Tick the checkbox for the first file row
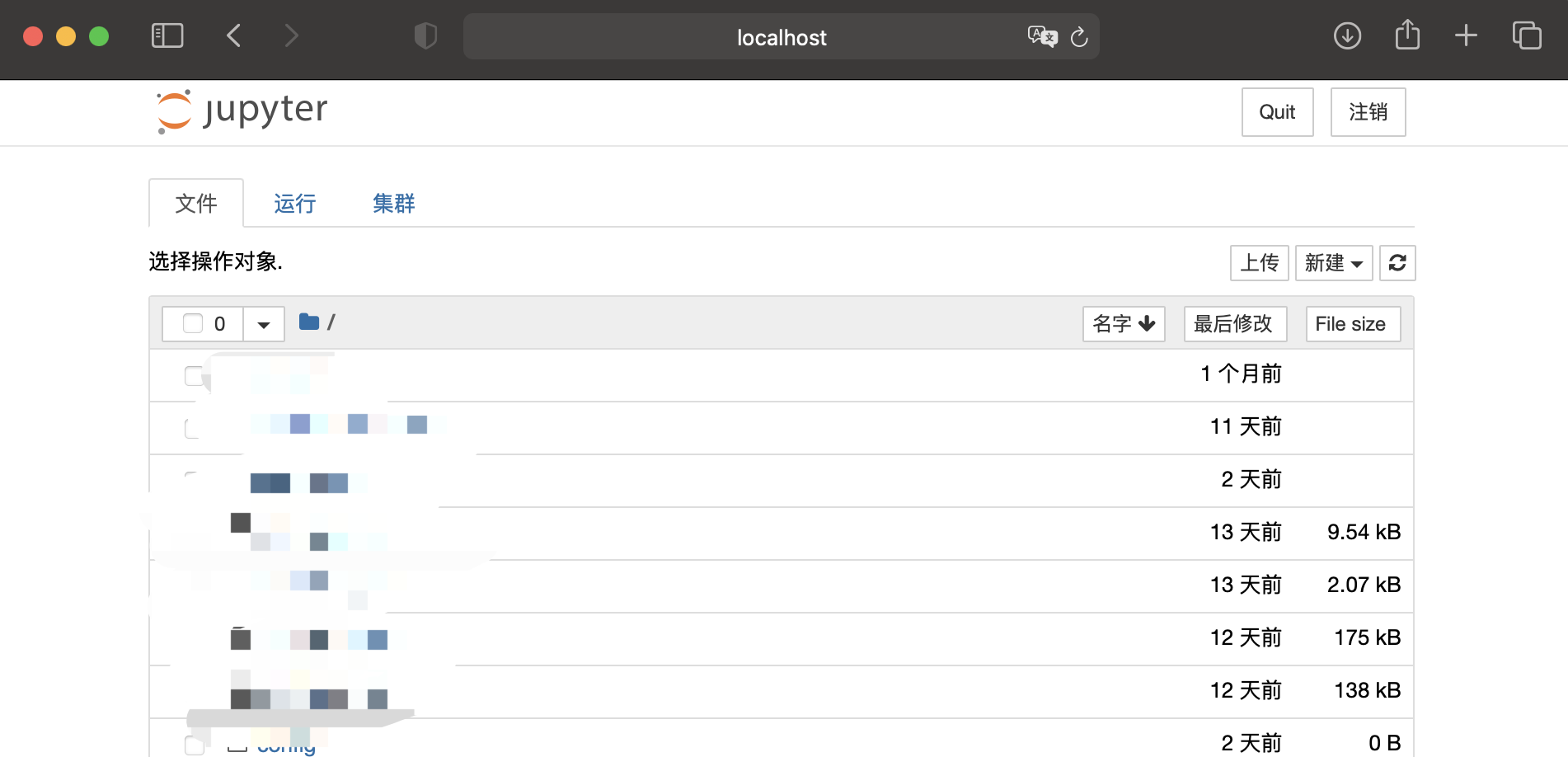The width and height of the screenshot is (1568, 757). pyautogui.click(x=194, y=376)
